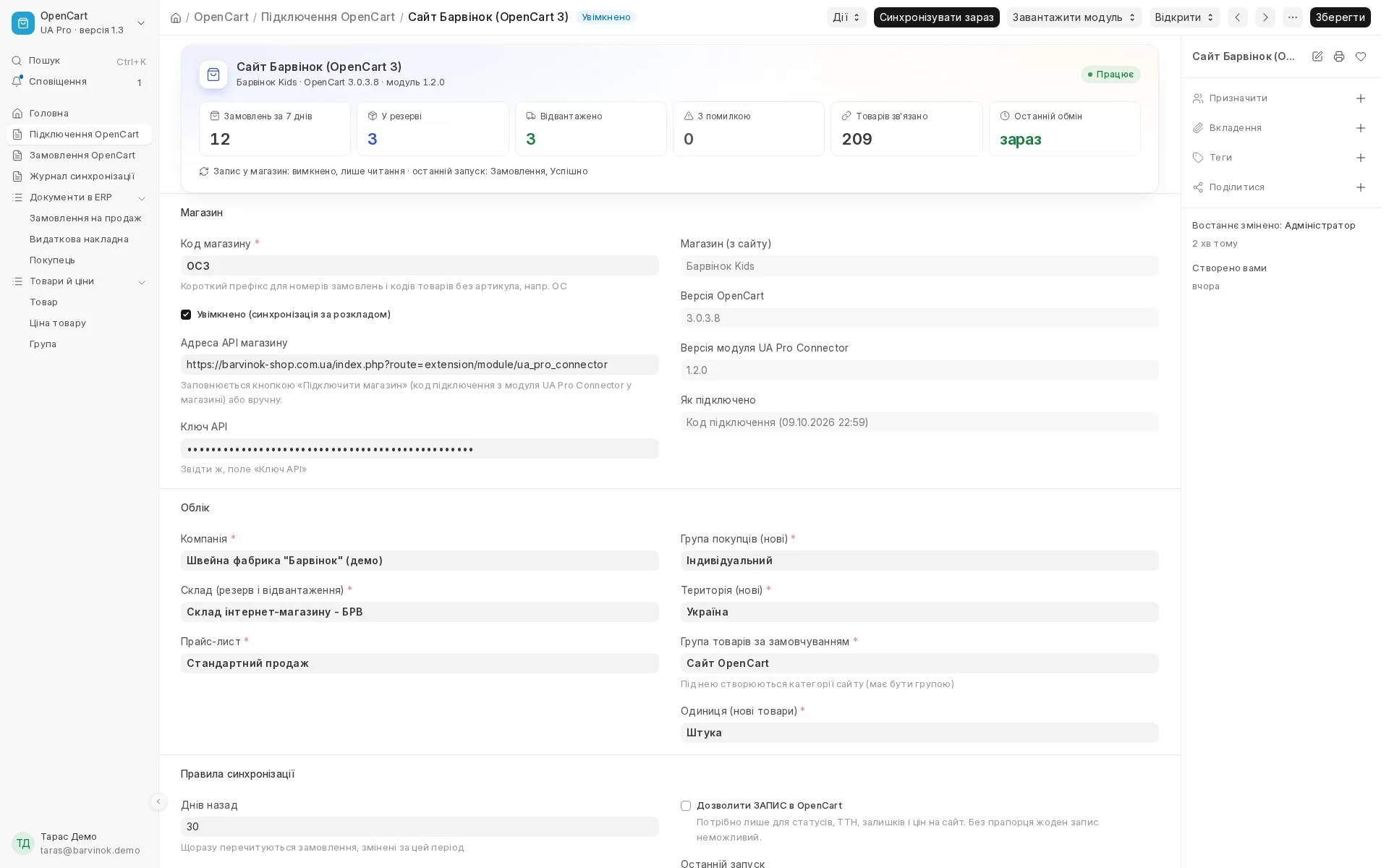1389x868 pixels.
Task: Add an assignee with the plus icon
Action: (x=1361, y=98)
